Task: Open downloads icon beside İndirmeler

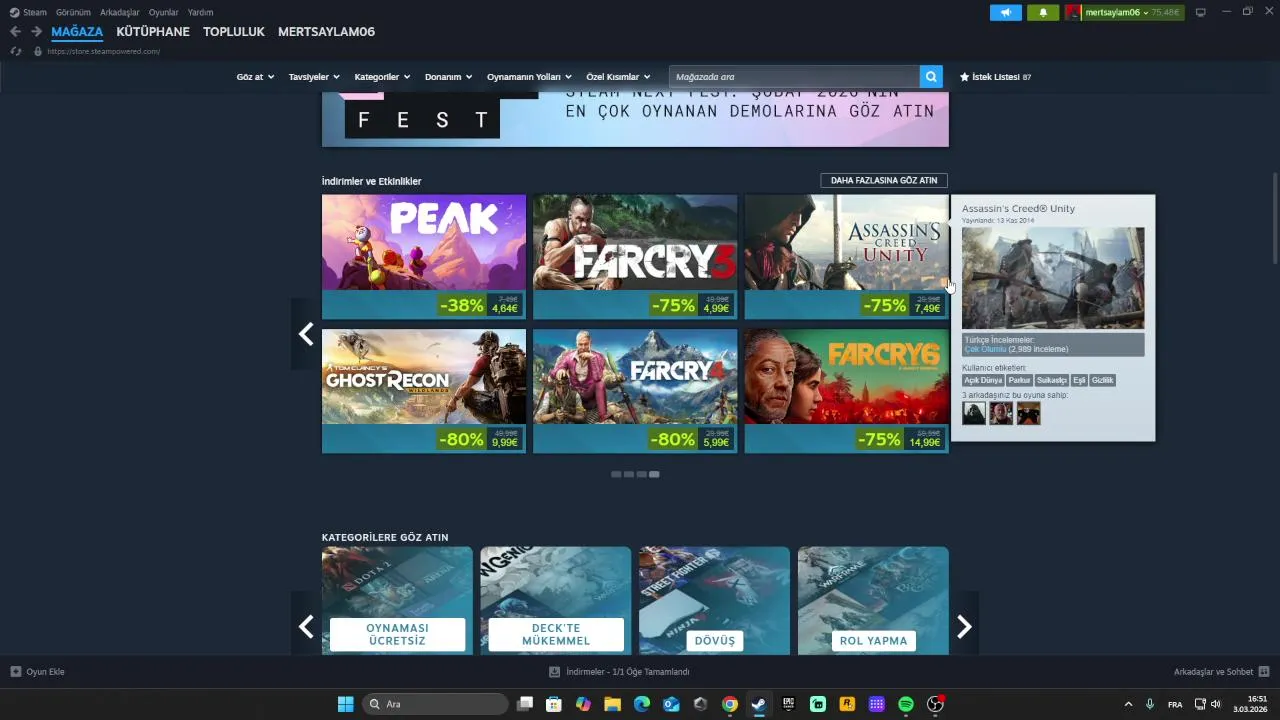Action: [555, 672]
